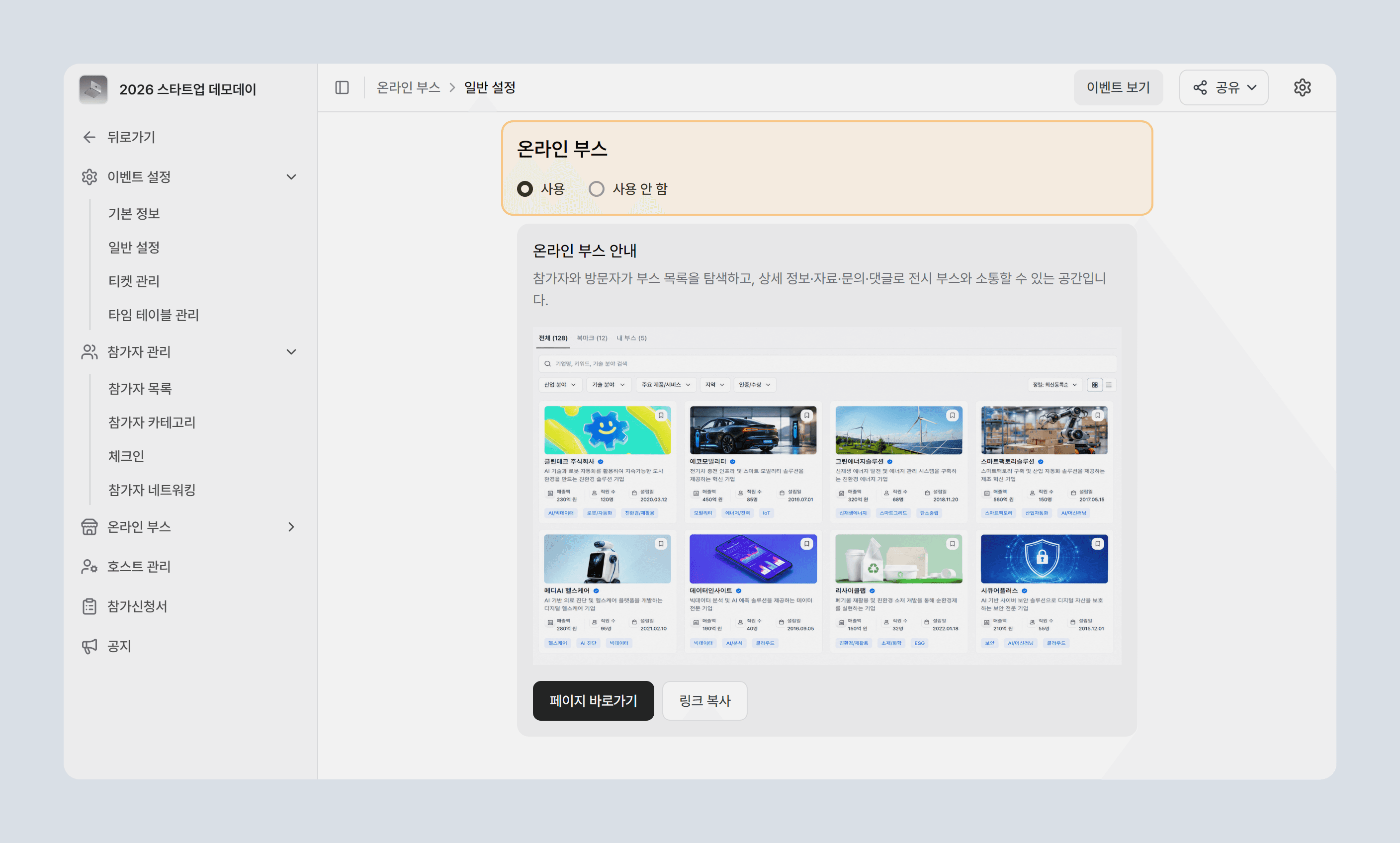
Task: Click the search magnifier icon in preview
Action: [547, 363]
